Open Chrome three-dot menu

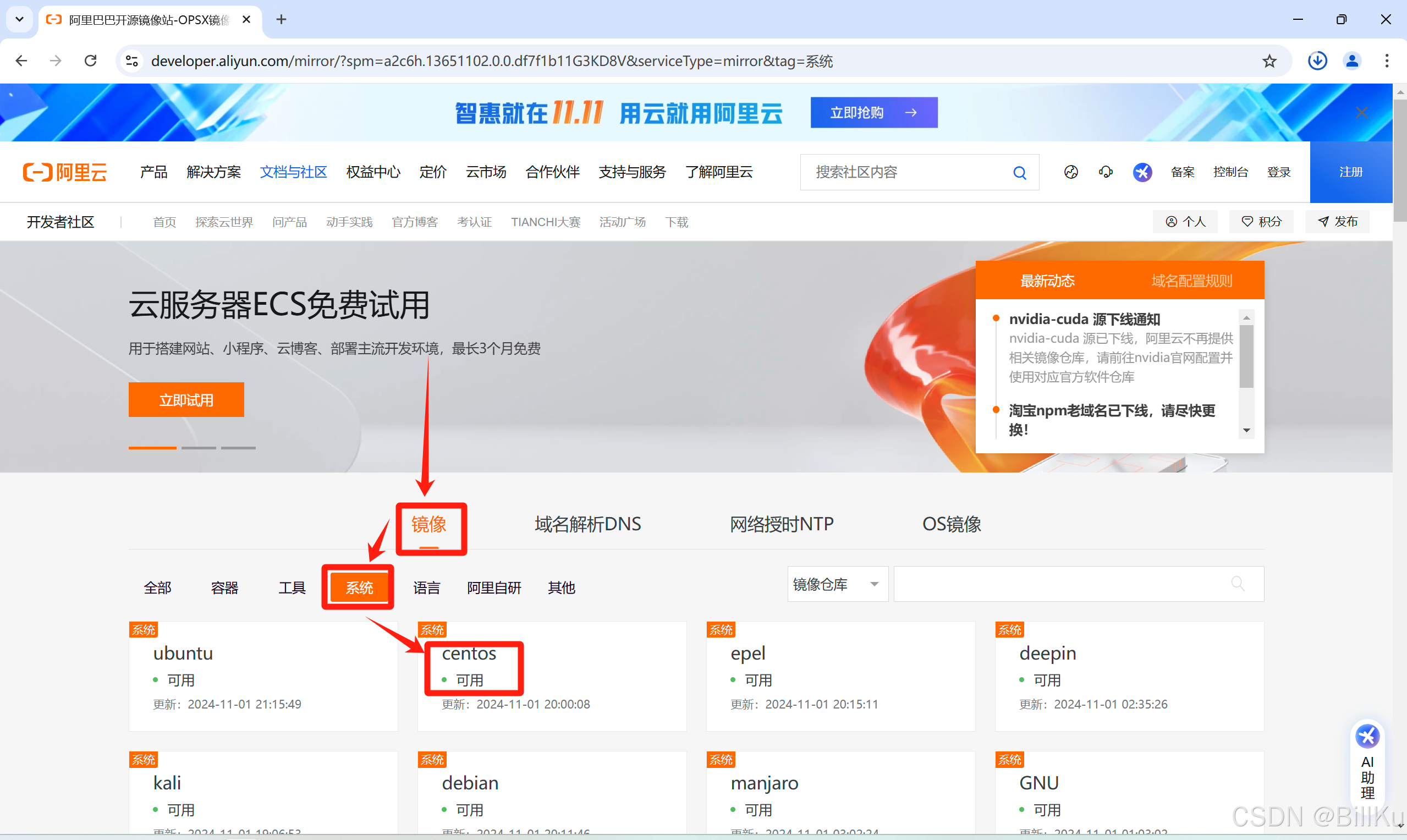(x=1387, y=61)
